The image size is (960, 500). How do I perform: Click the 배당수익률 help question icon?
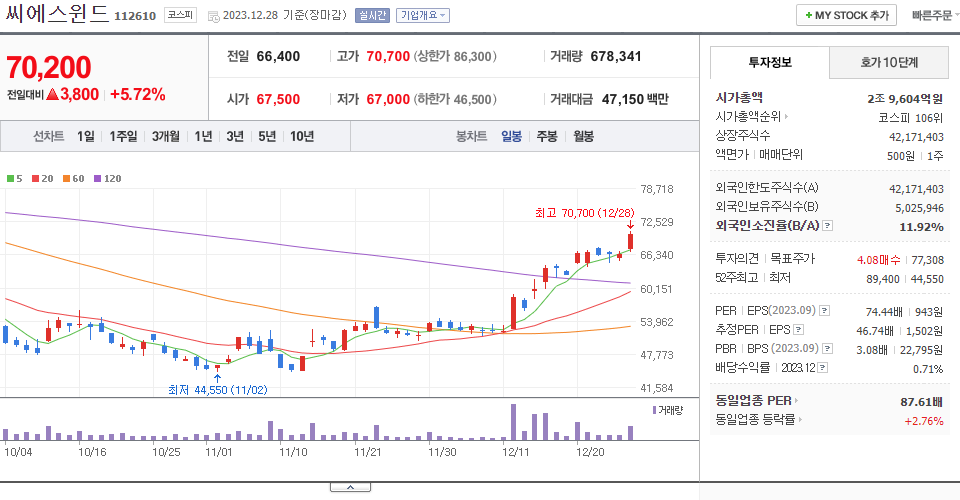822,368
